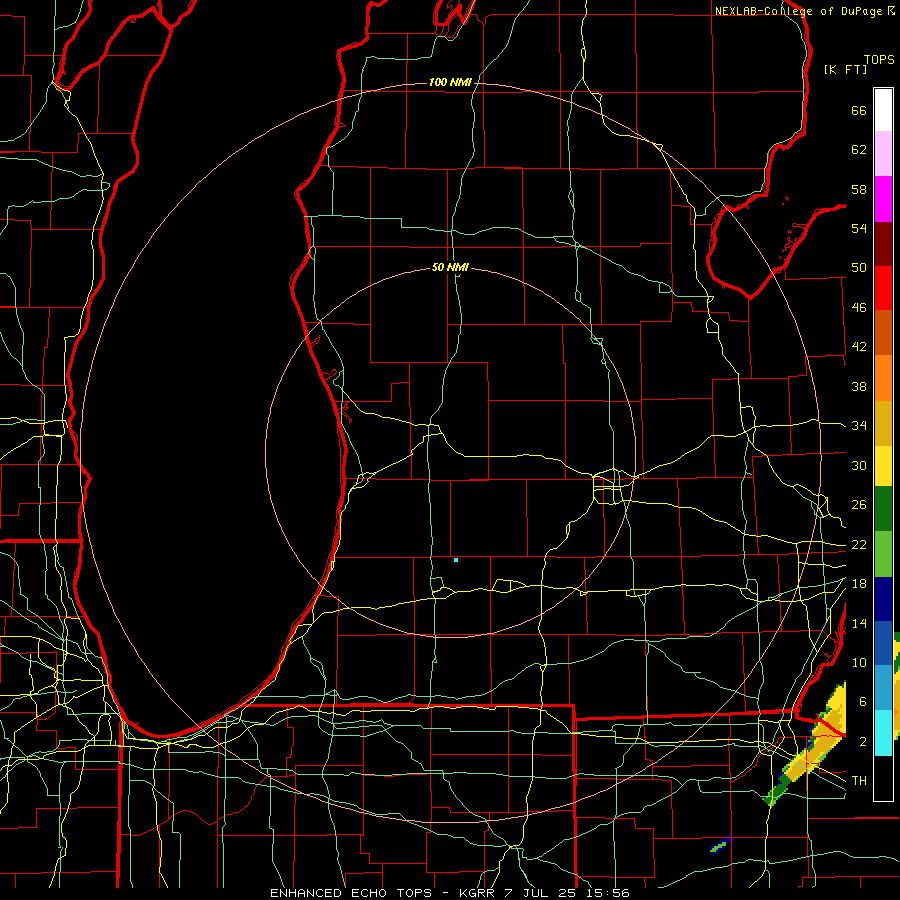Click the bright yellow legend swatch
Screen dimensions: 900x900
pyautogui.click(x=883, y=465)
